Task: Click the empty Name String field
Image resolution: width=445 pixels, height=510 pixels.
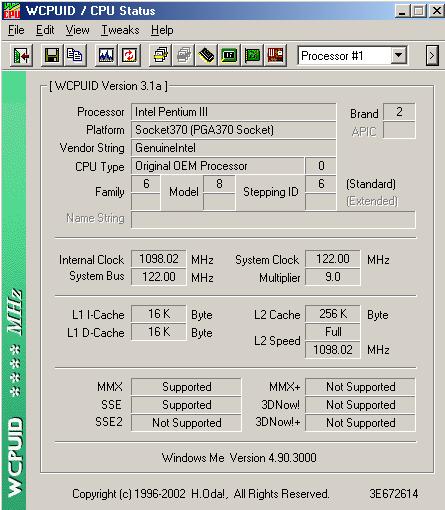Action: (x=273, y=220)
